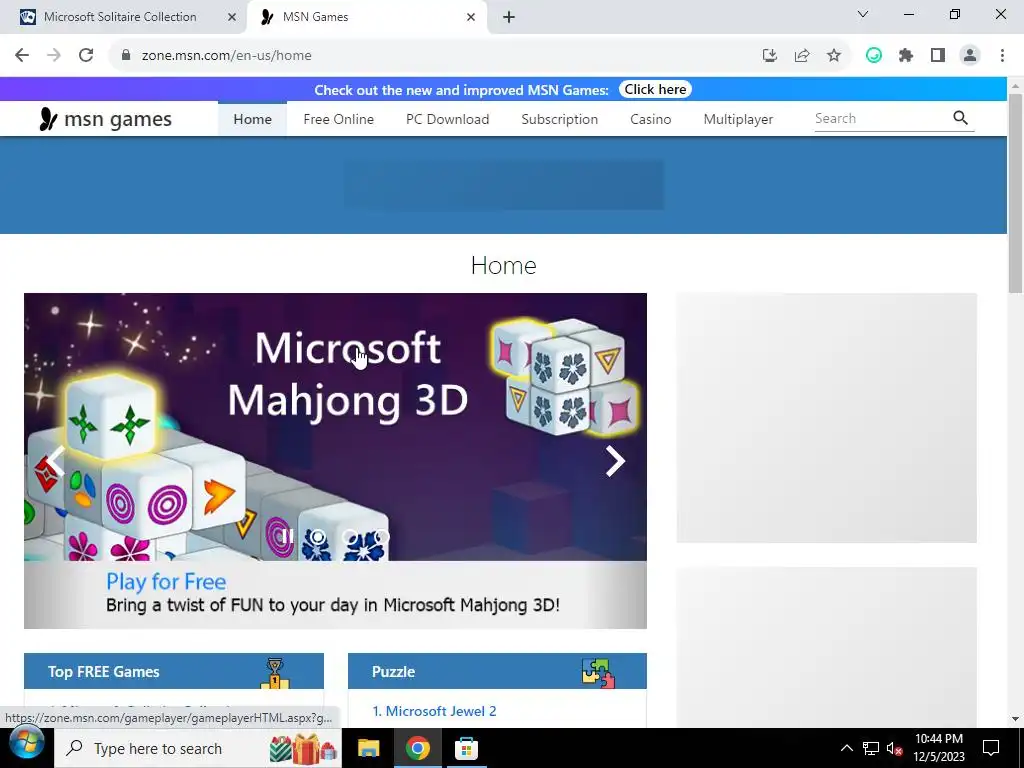
Task: Click the Chrome taskbar icon
Action: click(417, 748)
